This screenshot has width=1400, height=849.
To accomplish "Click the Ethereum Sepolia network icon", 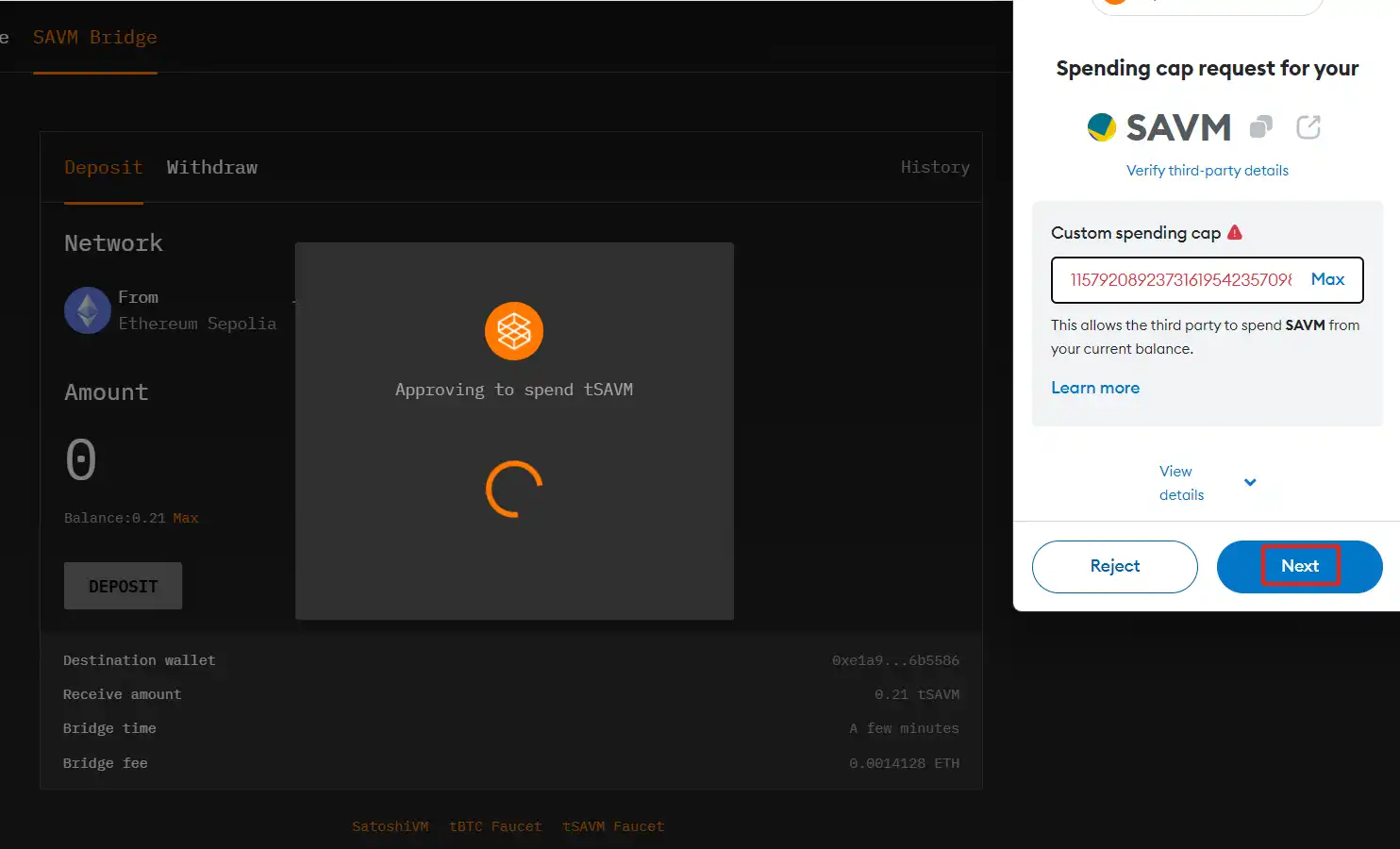I will click(88, 310).
